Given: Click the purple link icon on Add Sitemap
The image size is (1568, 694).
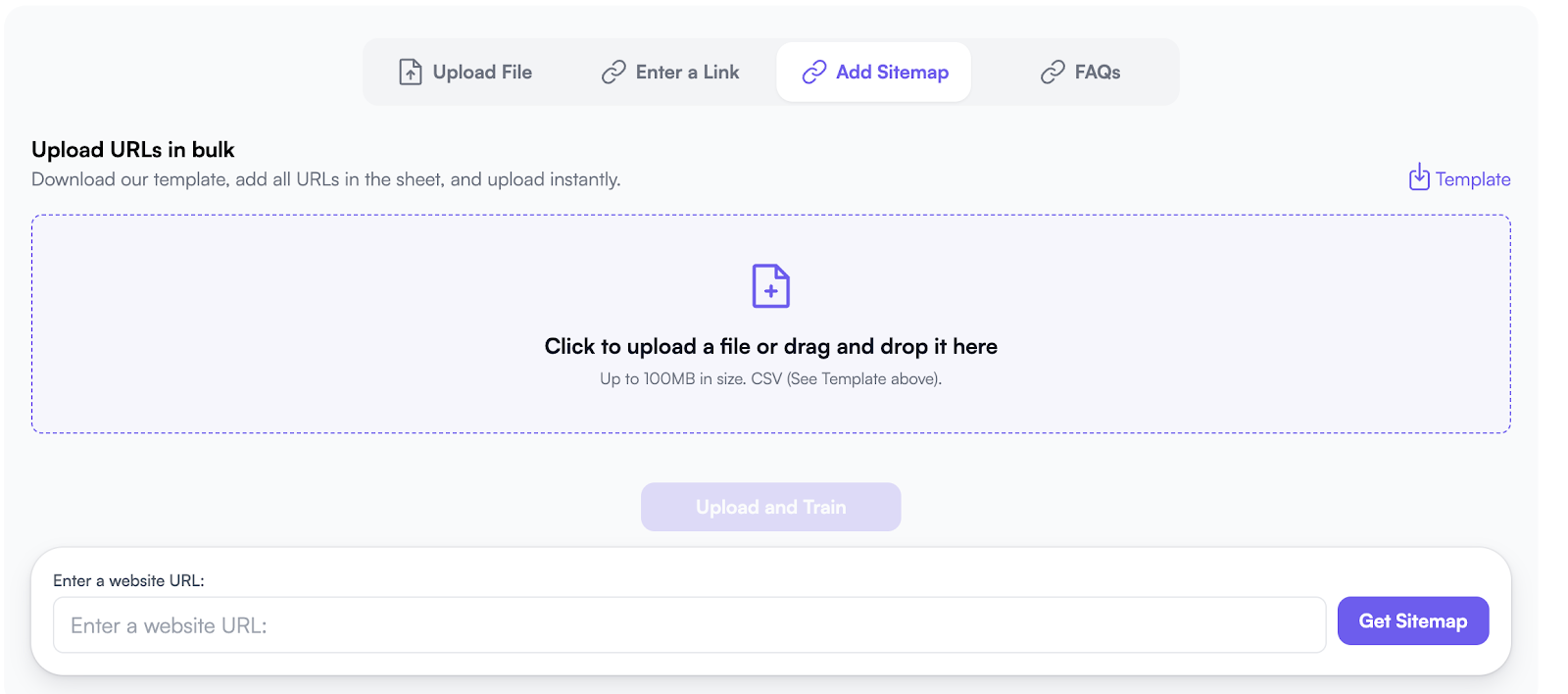Looking at the screenshot, I should 814,72.
